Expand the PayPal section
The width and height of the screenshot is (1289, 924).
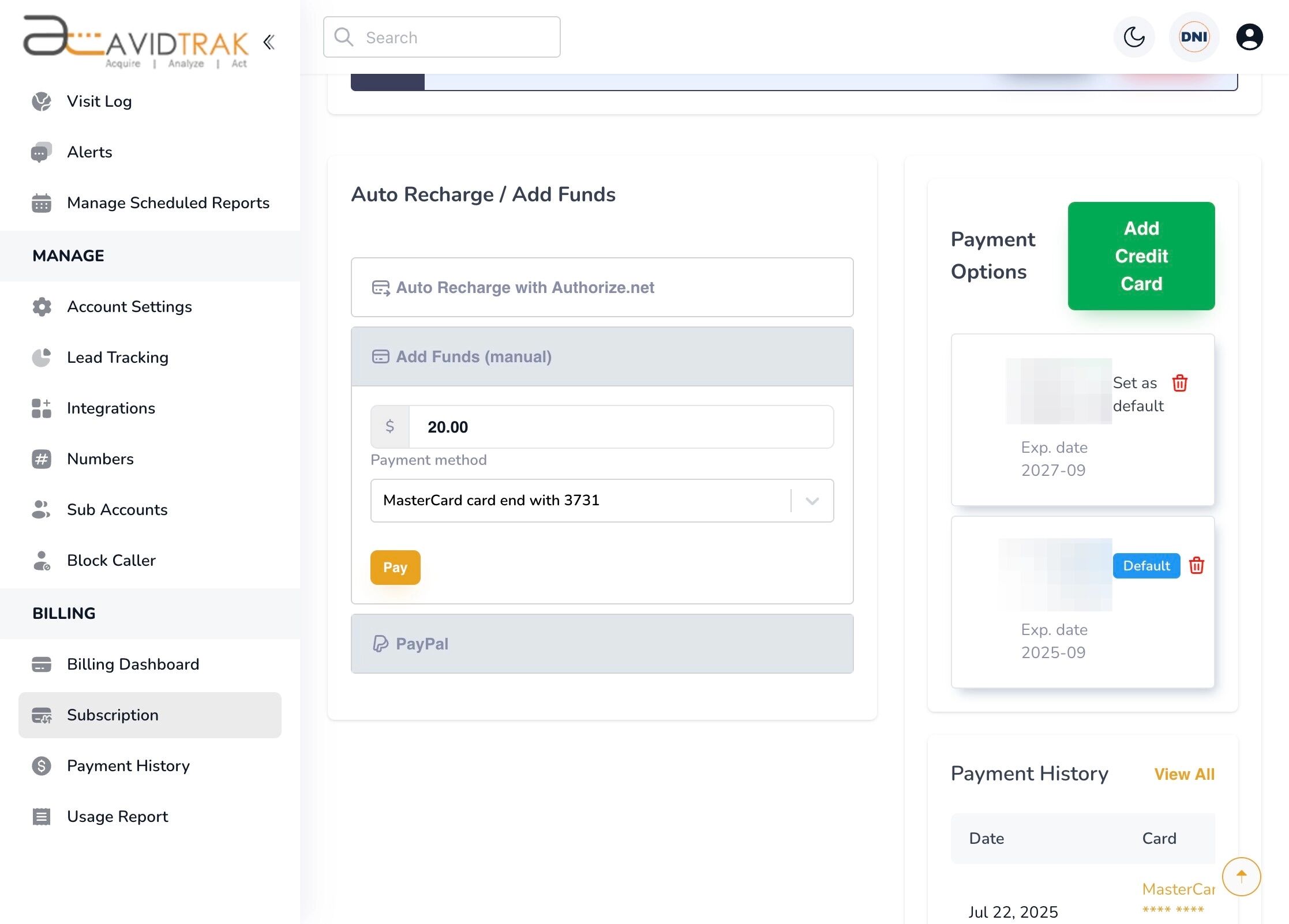[602, 644]
